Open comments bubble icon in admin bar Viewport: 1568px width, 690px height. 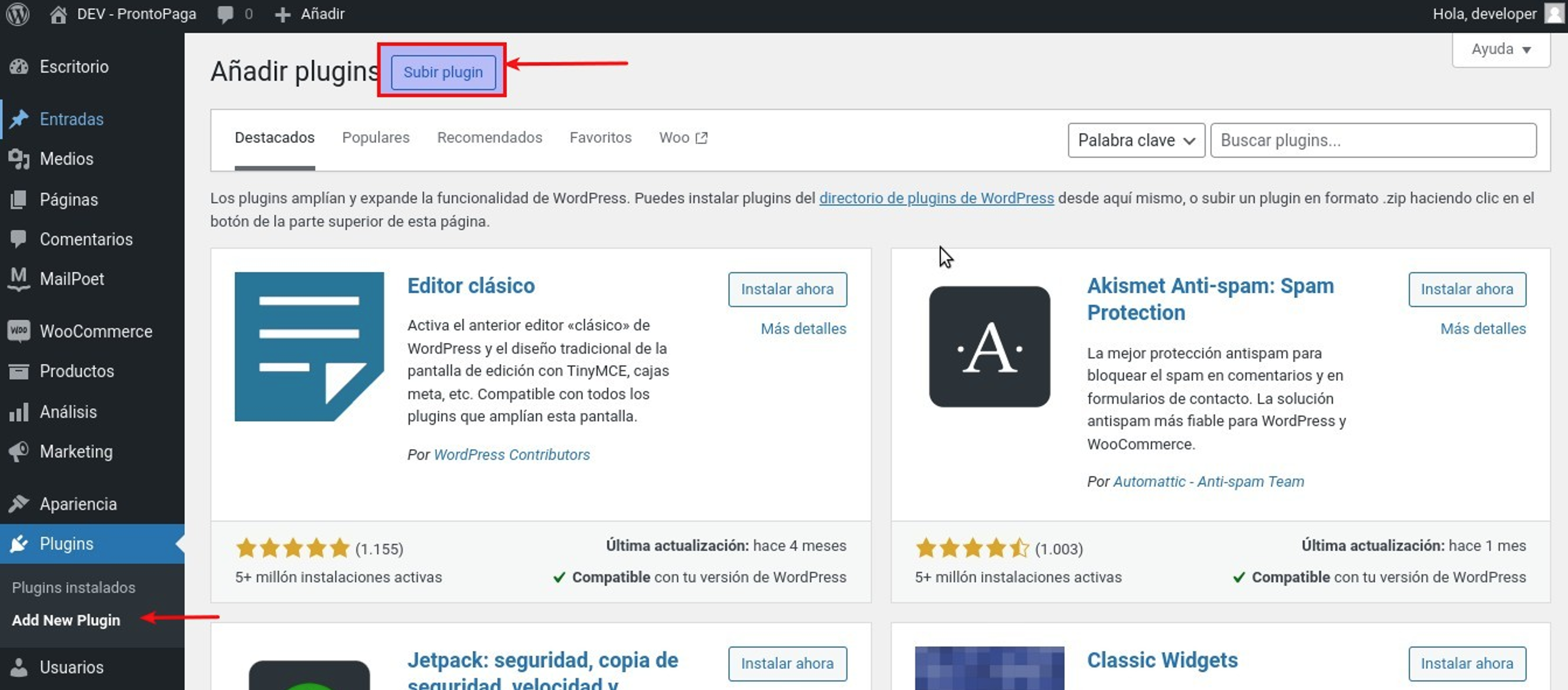coord(225,13)
